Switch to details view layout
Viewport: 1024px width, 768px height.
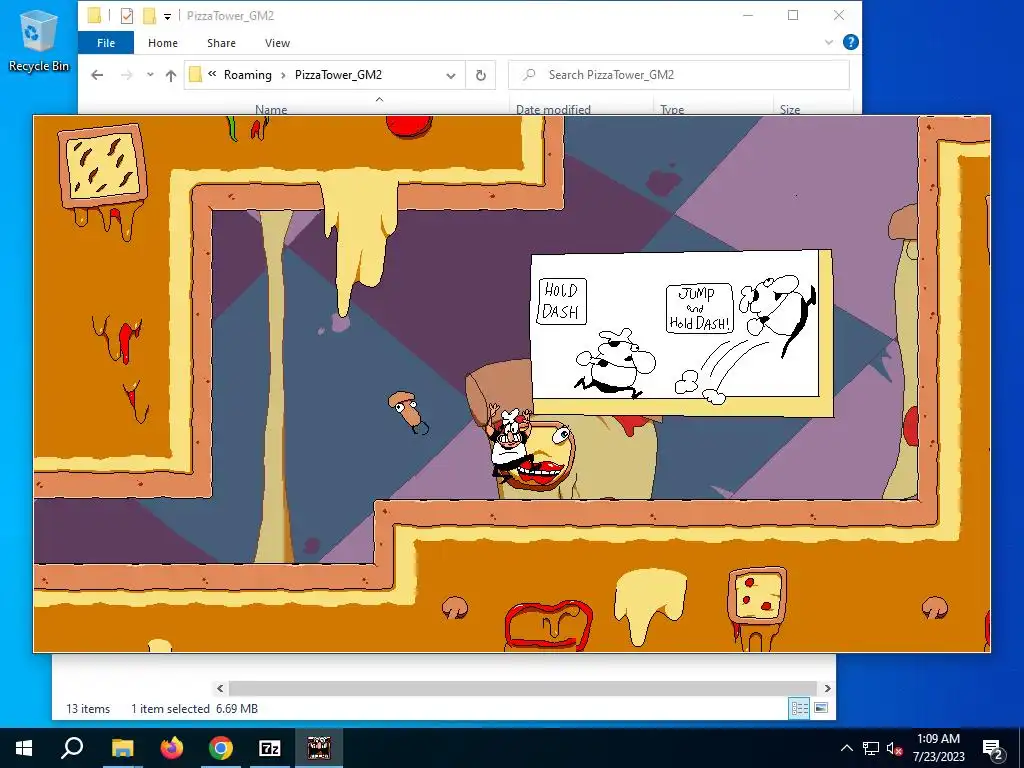799,708
